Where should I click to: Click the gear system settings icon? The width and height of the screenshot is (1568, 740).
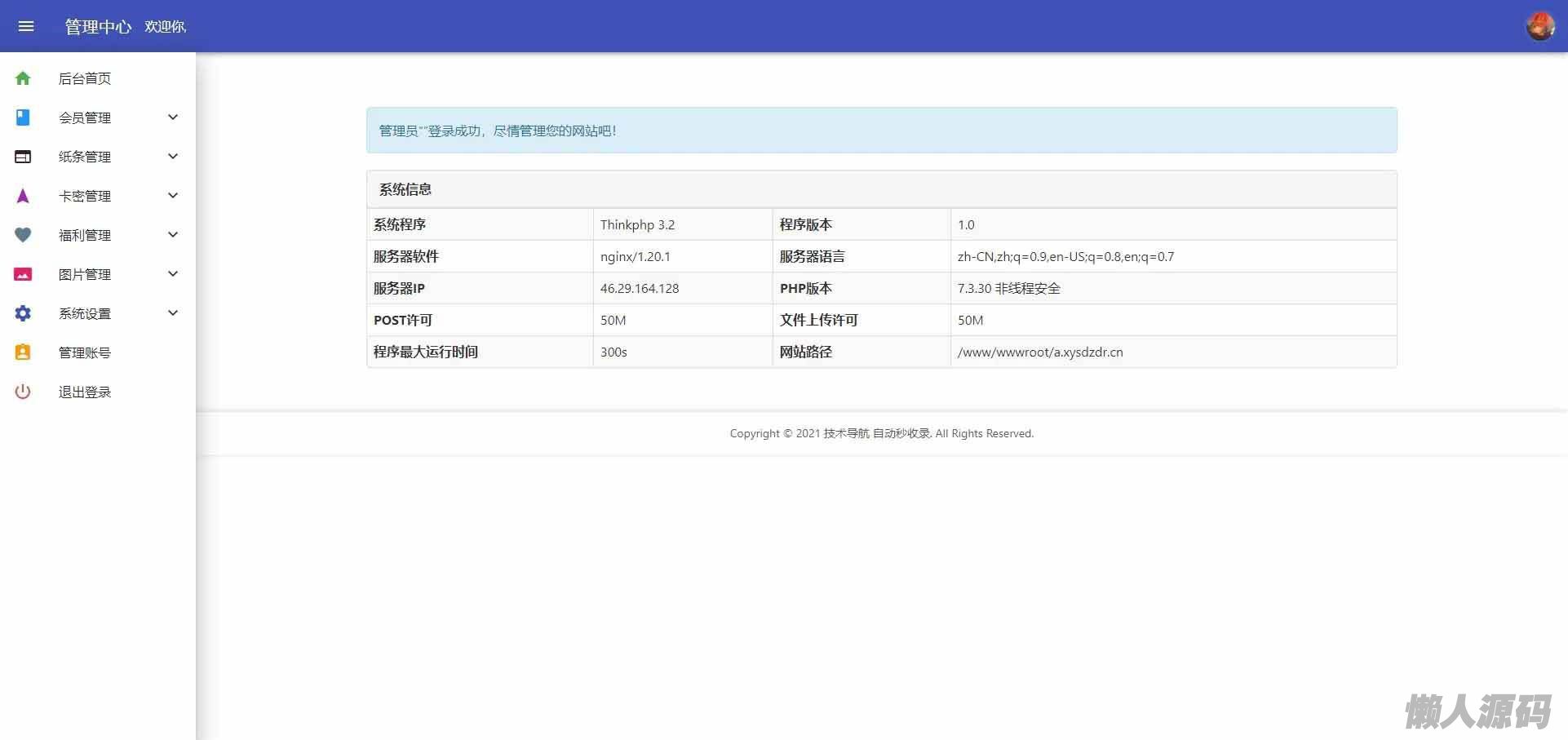[23, 313]
